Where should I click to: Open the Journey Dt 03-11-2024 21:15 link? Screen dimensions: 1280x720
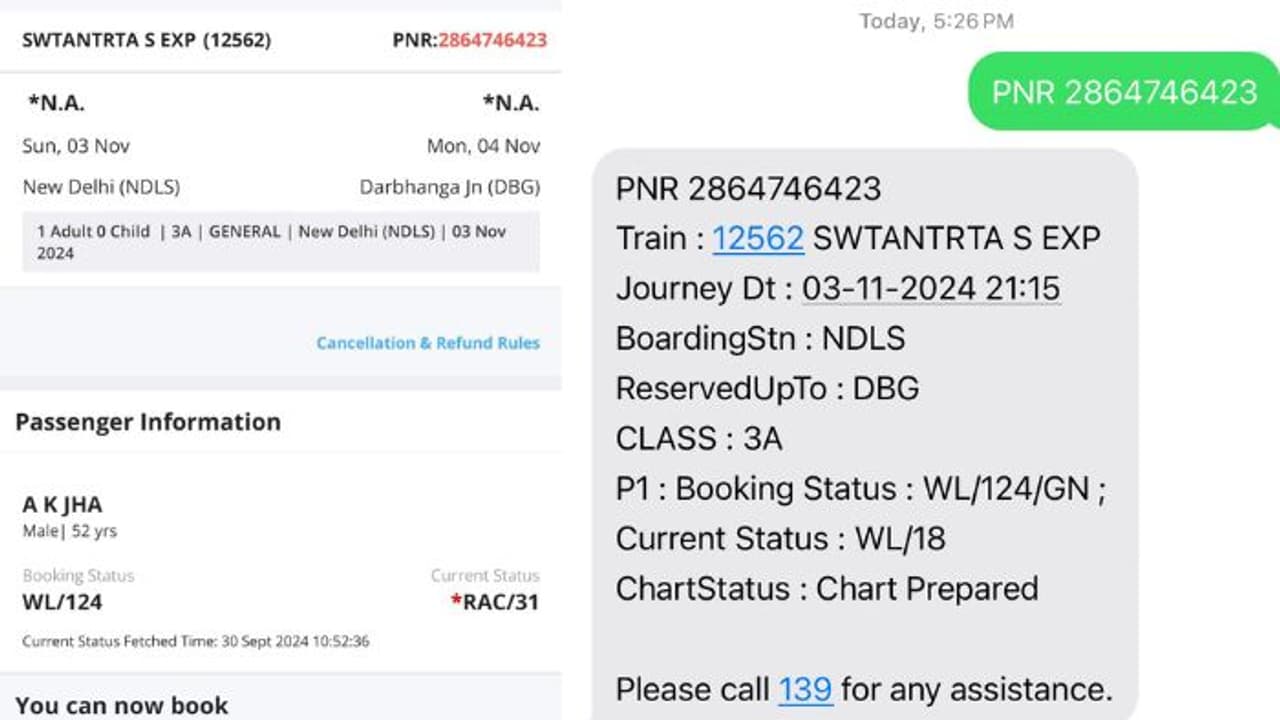[930, 288]
